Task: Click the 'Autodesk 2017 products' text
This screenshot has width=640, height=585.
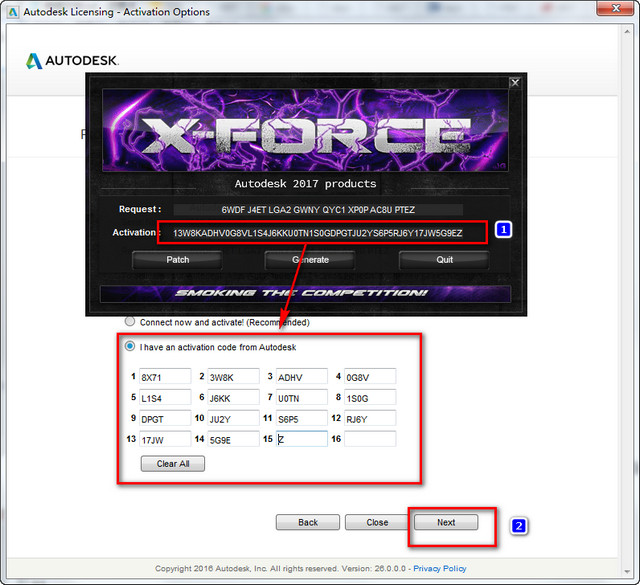Action: point(305,184)
